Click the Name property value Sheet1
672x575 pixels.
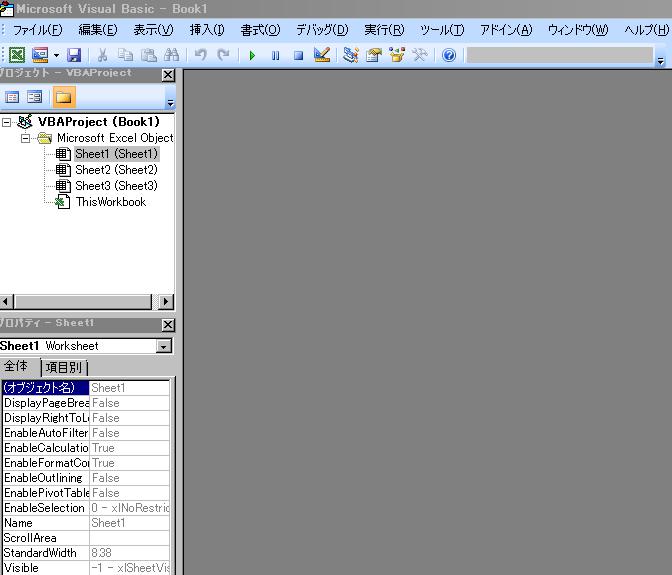pos(129,523)
